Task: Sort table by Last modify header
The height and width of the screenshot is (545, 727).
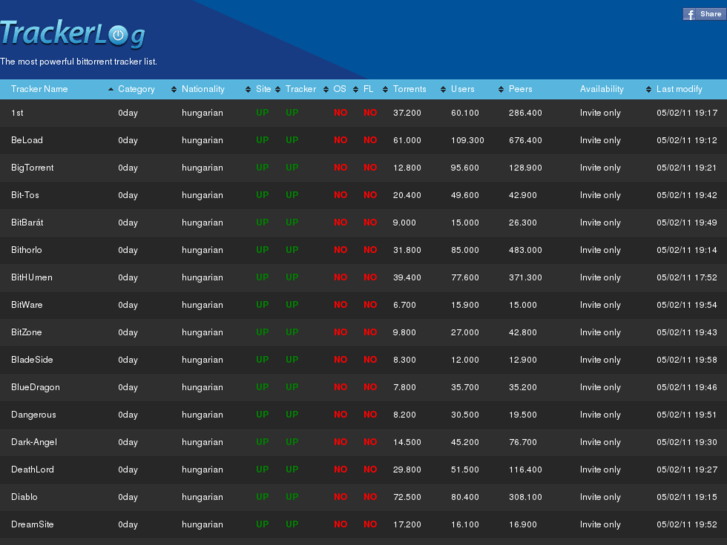Action: 679,89
